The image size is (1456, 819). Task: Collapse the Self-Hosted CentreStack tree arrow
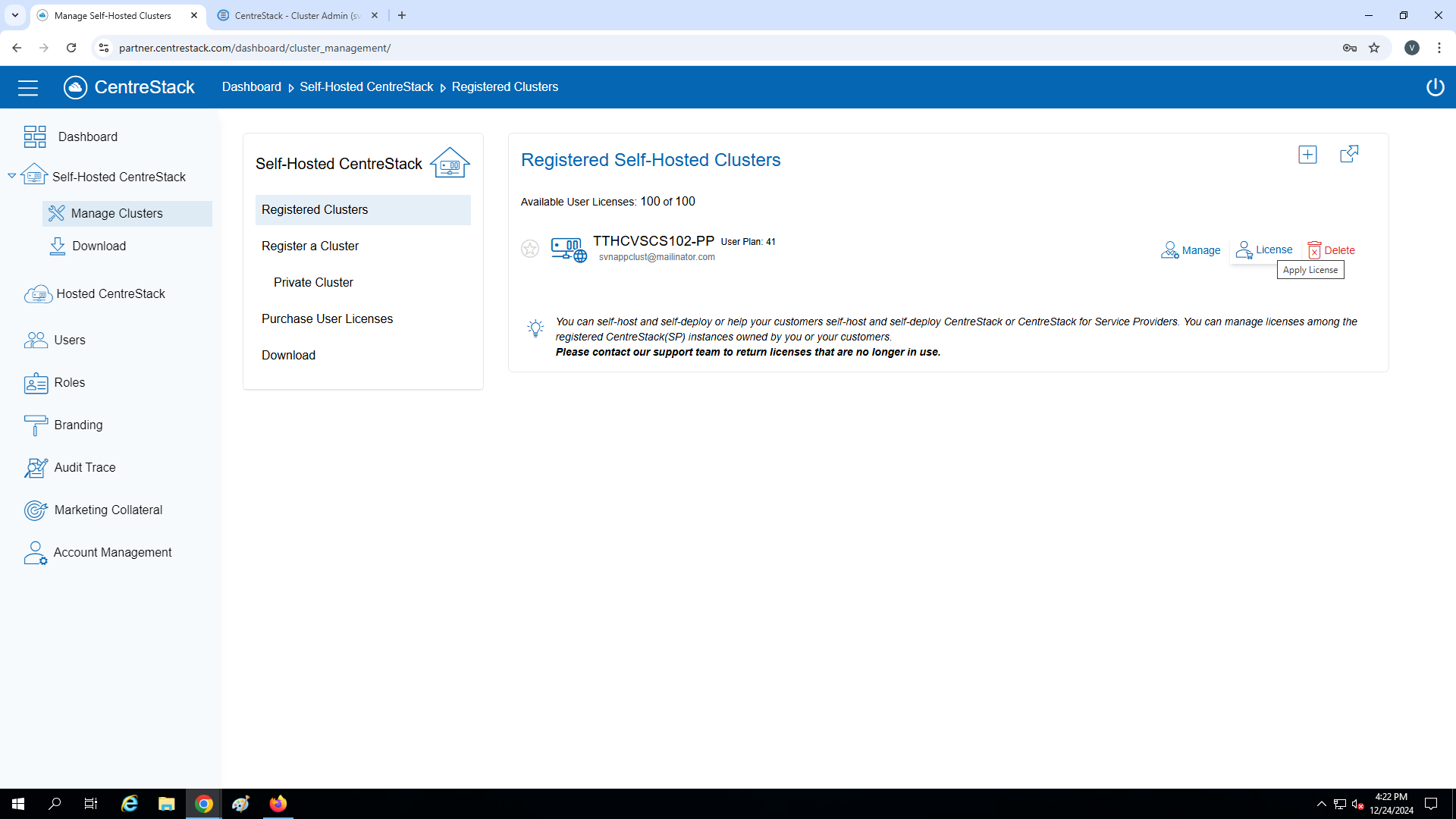(11, 176)
